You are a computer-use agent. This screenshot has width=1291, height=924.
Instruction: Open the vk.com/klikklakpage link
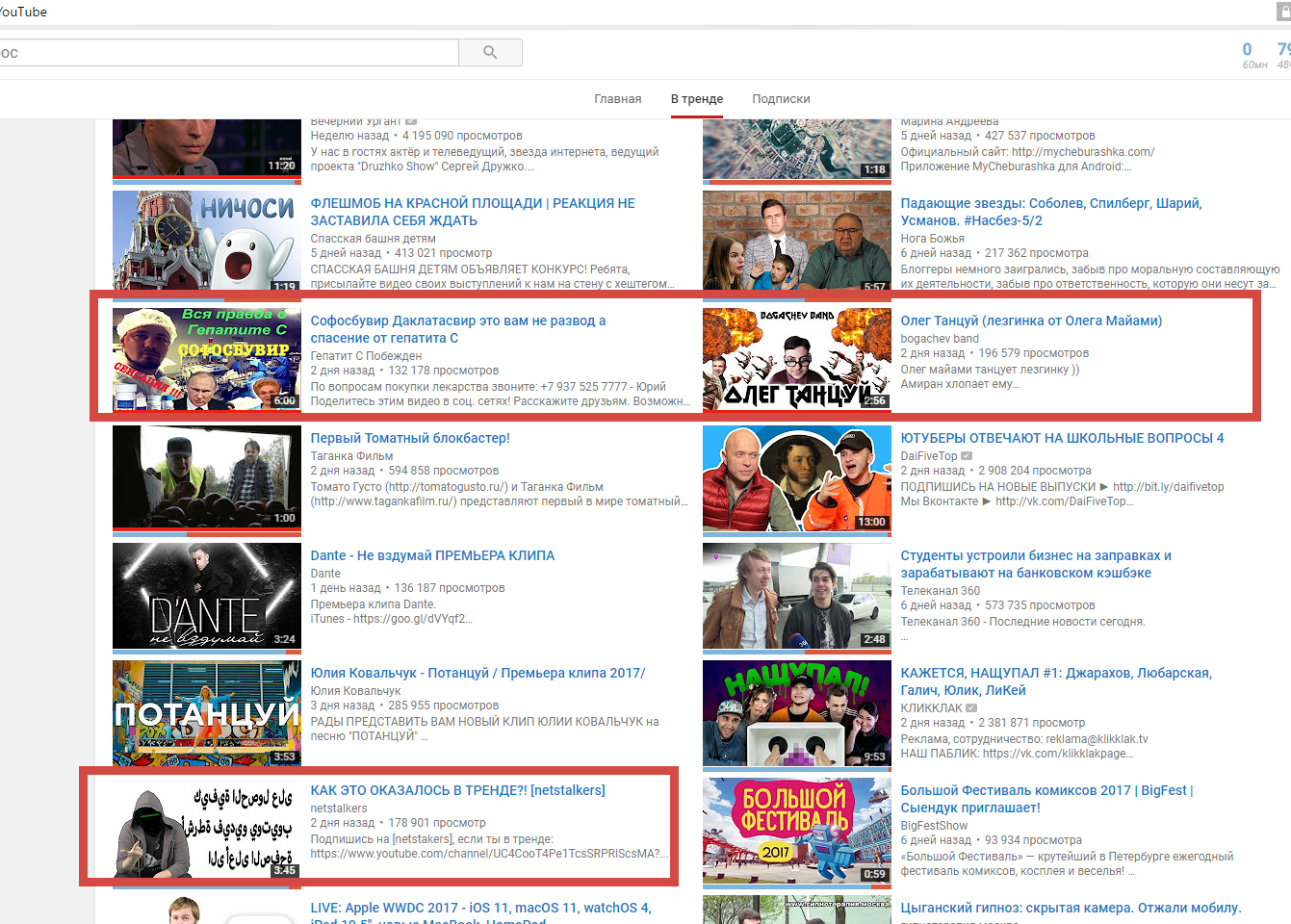[1057, 754]
